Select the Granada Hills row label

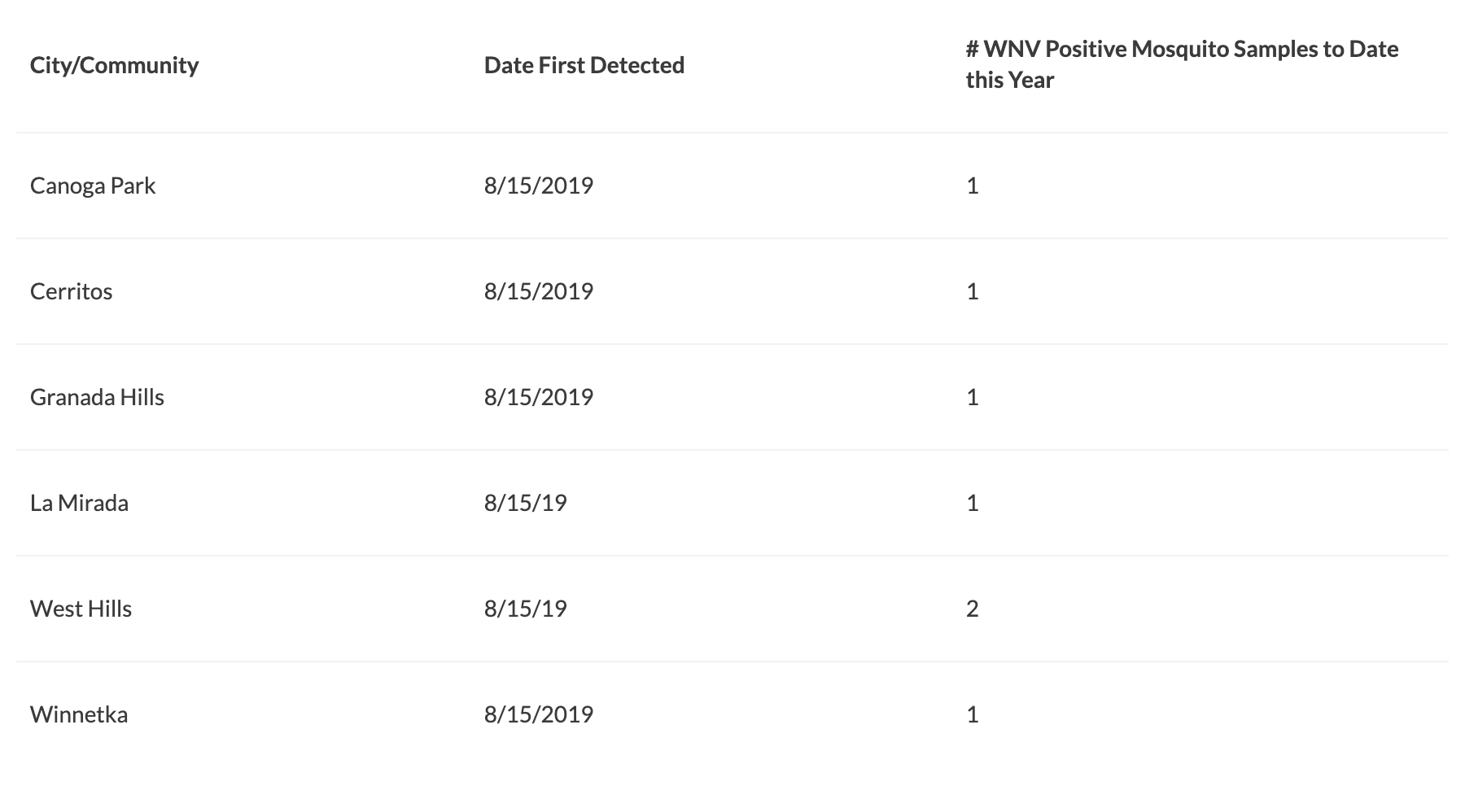pyautogui.click(x=97, y=397)
